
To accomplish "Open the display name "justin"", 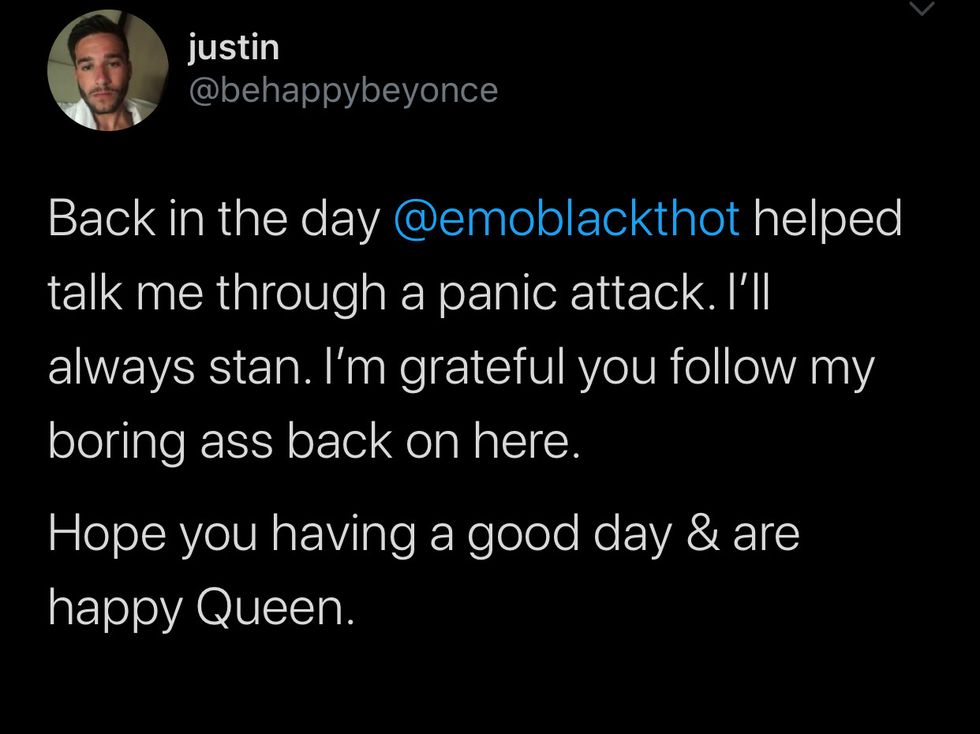I will [234, 46].
